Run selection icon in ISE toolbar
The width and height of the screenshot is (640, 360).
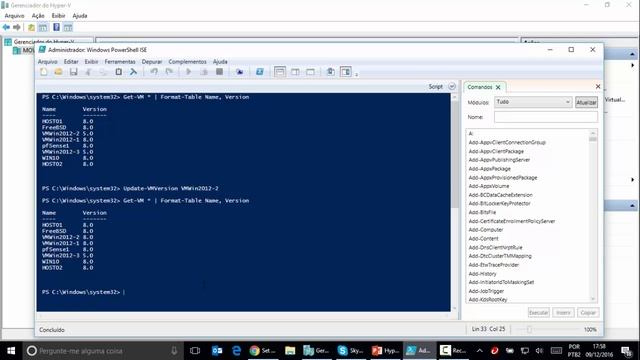[204, 72]
